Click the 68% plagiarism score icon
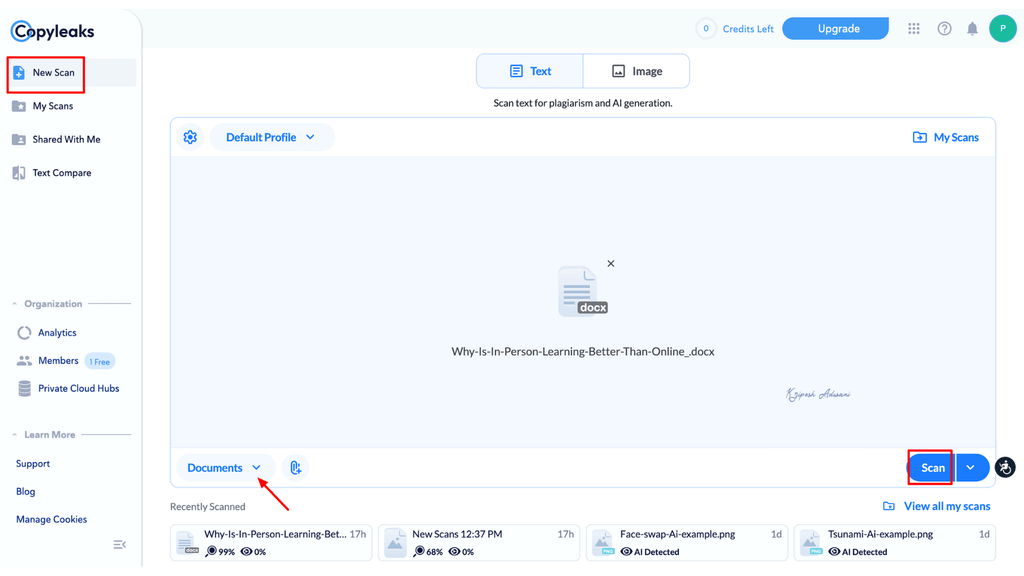Screen dimensions: 1024x576 [x=419, y=552]
